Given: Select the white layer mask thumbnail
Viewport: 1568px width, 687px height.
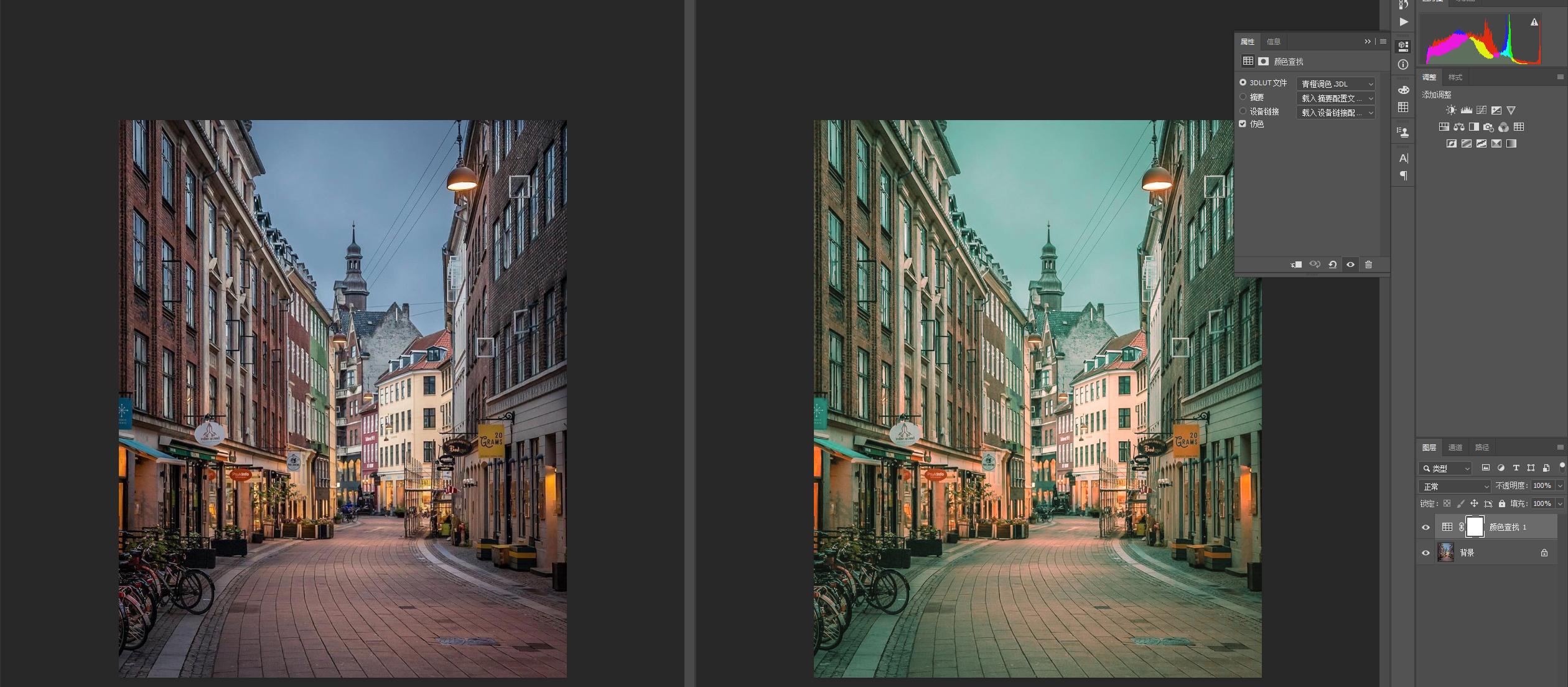Looking at the screenshot, I should pos(1474,527).
